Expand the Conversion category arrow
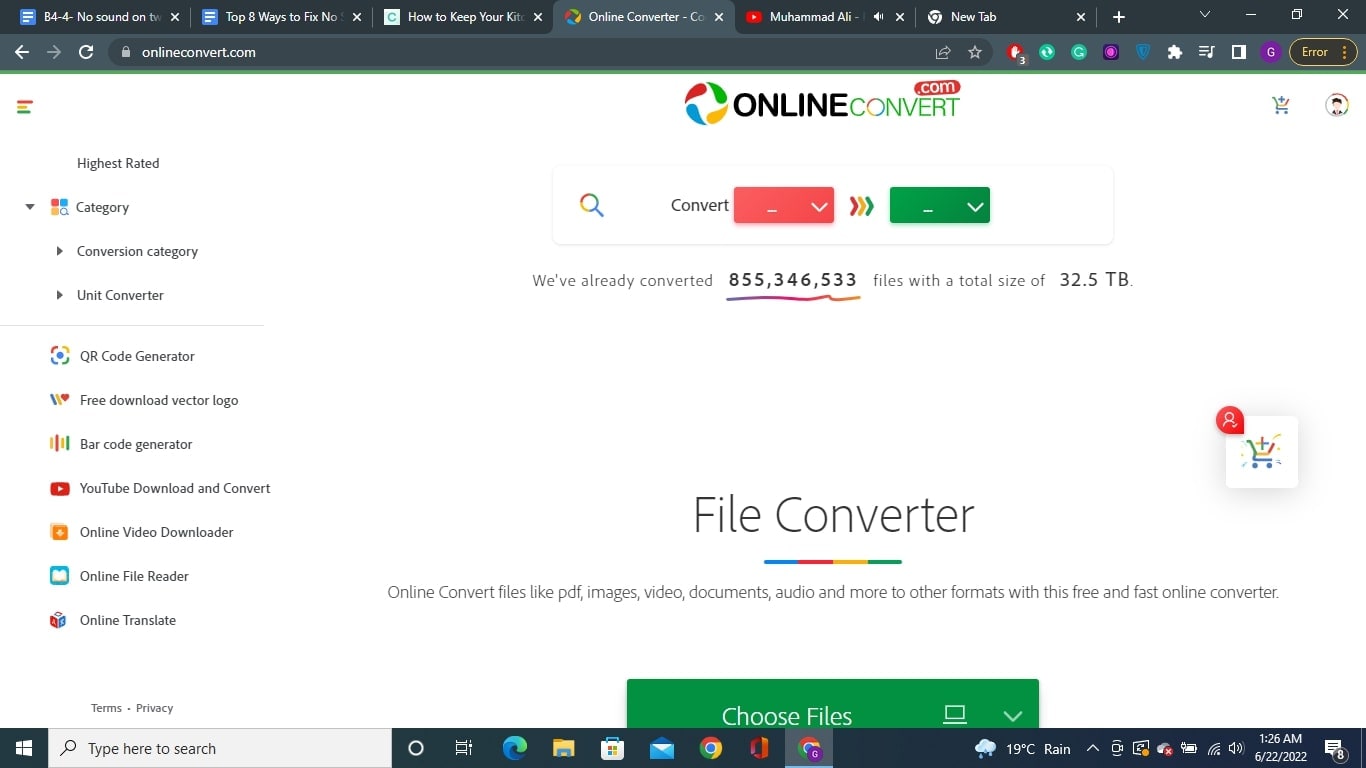This screenshot has height=768, width=1366. [x=60, y=251]
